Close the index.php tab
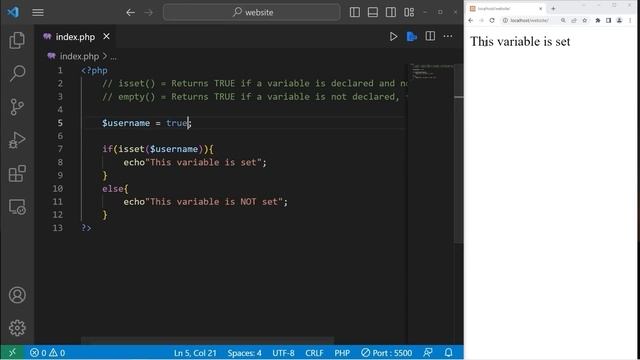Image resolution: width=640 pixels, height=360 pixels. click(107, 36)
